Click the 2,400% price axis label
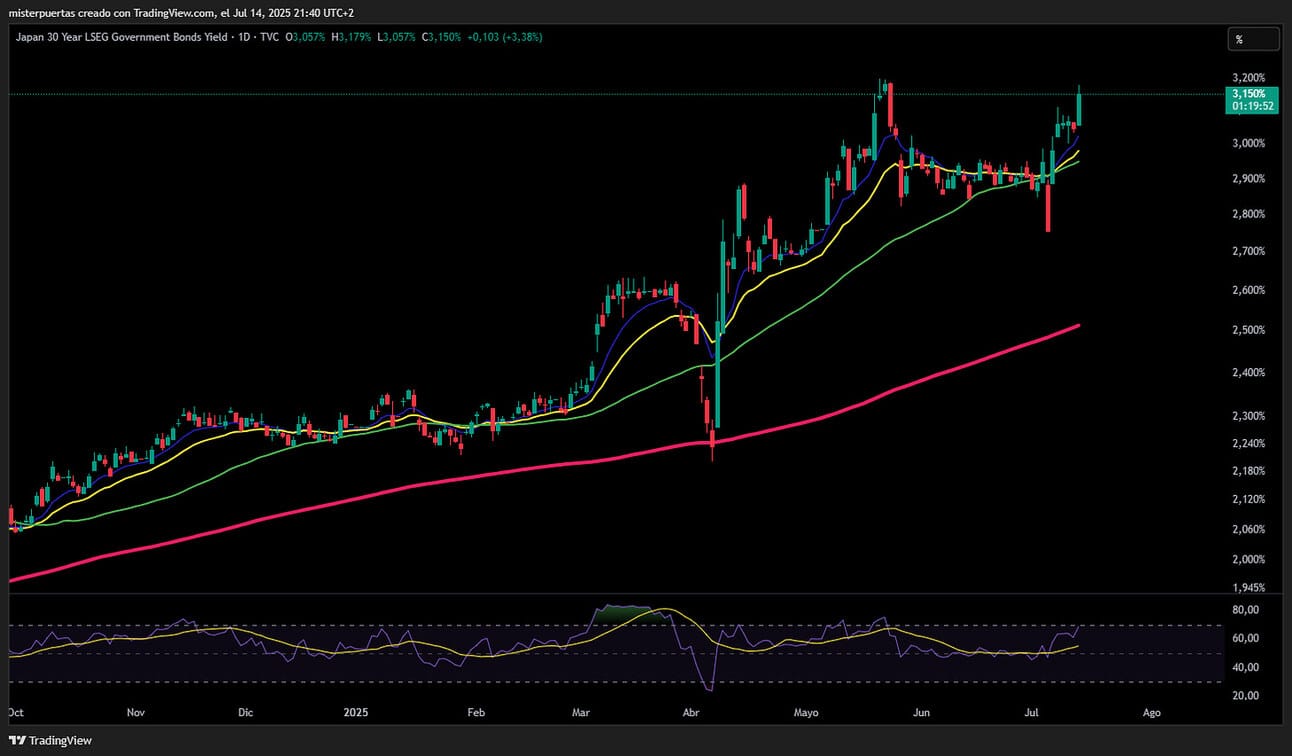This screenshot has width=1292, height=756. pyautogui.click(x=1250, y=372)
